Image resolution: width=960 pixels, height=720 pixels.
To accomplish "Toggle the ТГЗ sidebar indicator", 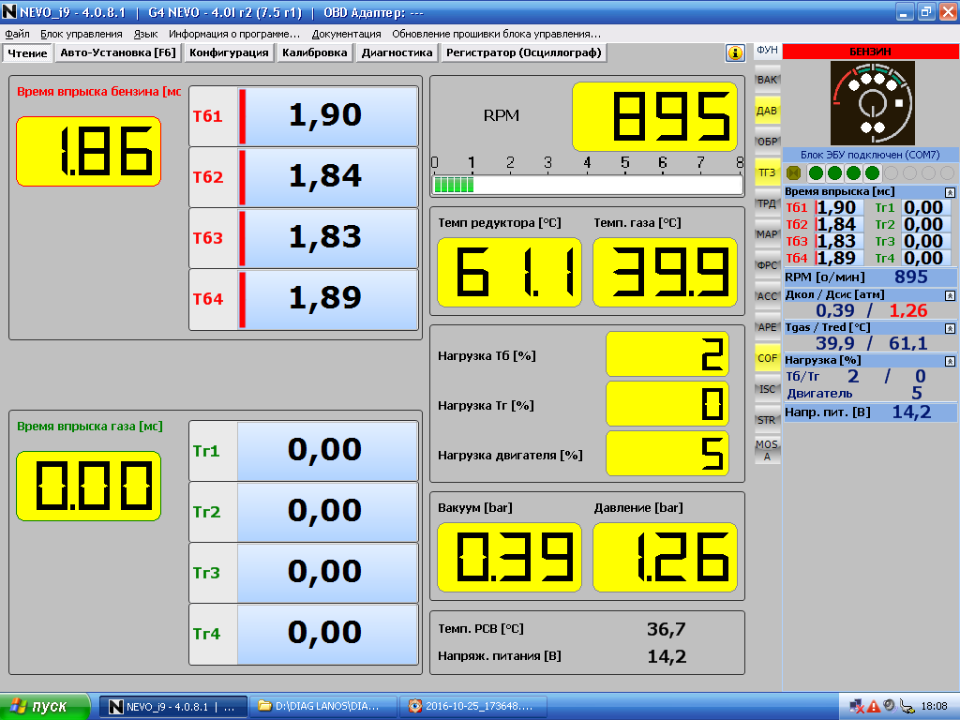I will [x=767, y=172].
